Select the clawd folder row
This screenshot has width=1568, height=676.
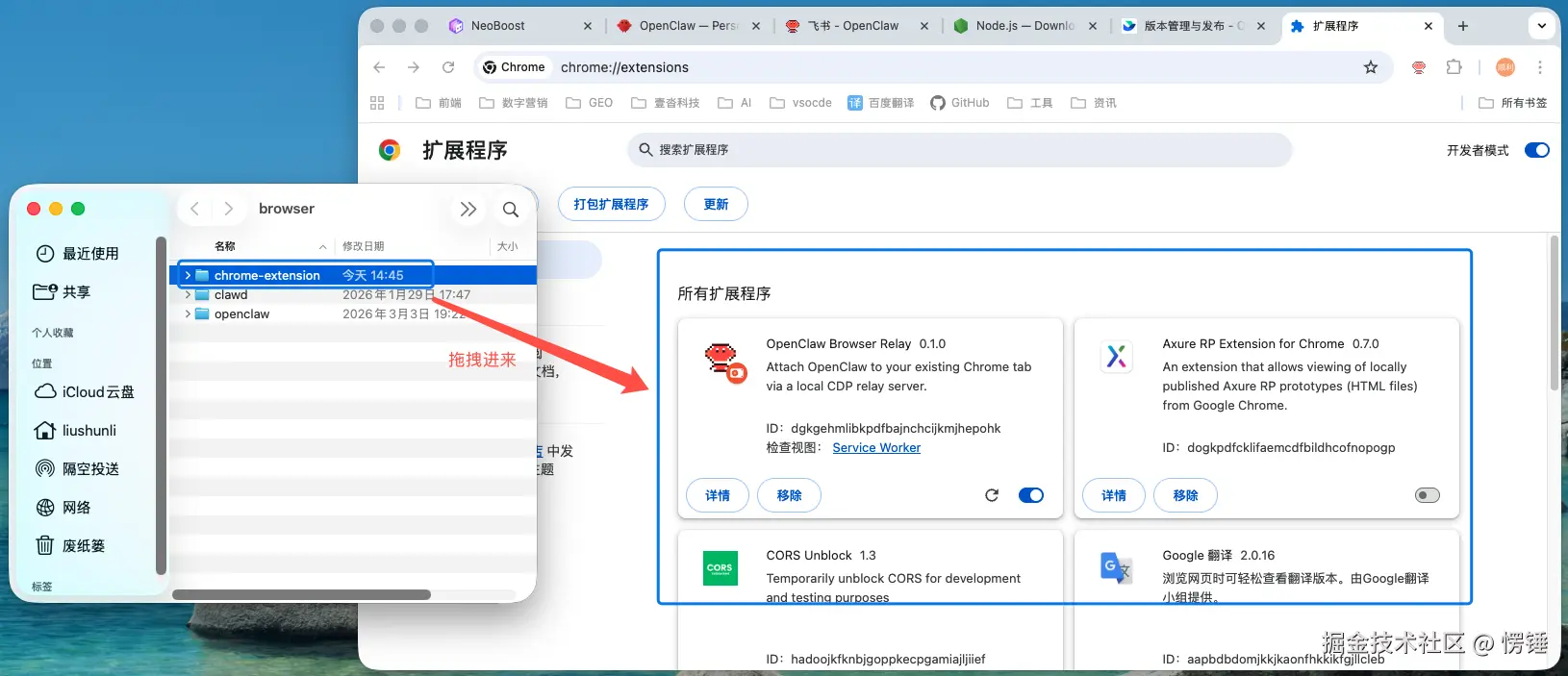(x=353, y=295)
